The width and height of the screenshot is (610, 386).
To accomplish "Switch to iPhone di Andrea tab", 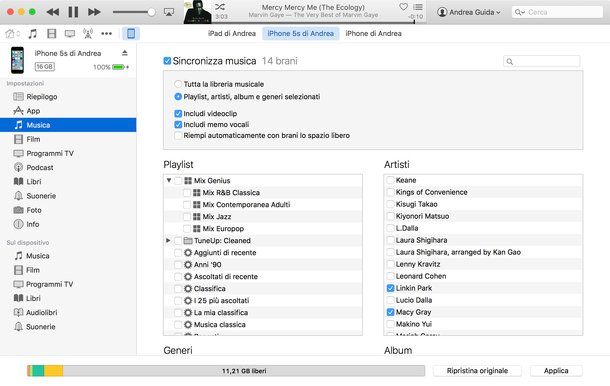I will click(373, 33).
